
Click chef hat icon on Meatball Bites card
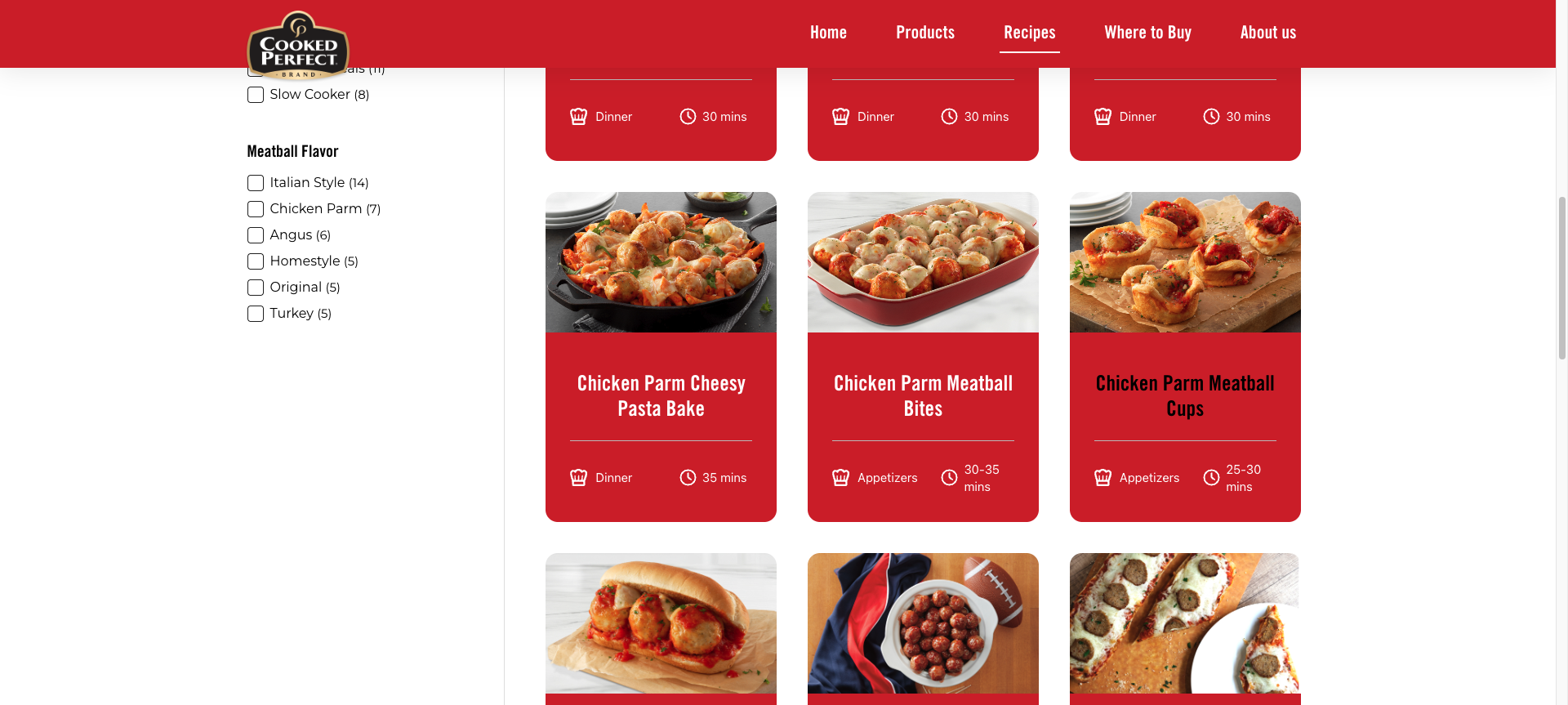tap(840, 478)
